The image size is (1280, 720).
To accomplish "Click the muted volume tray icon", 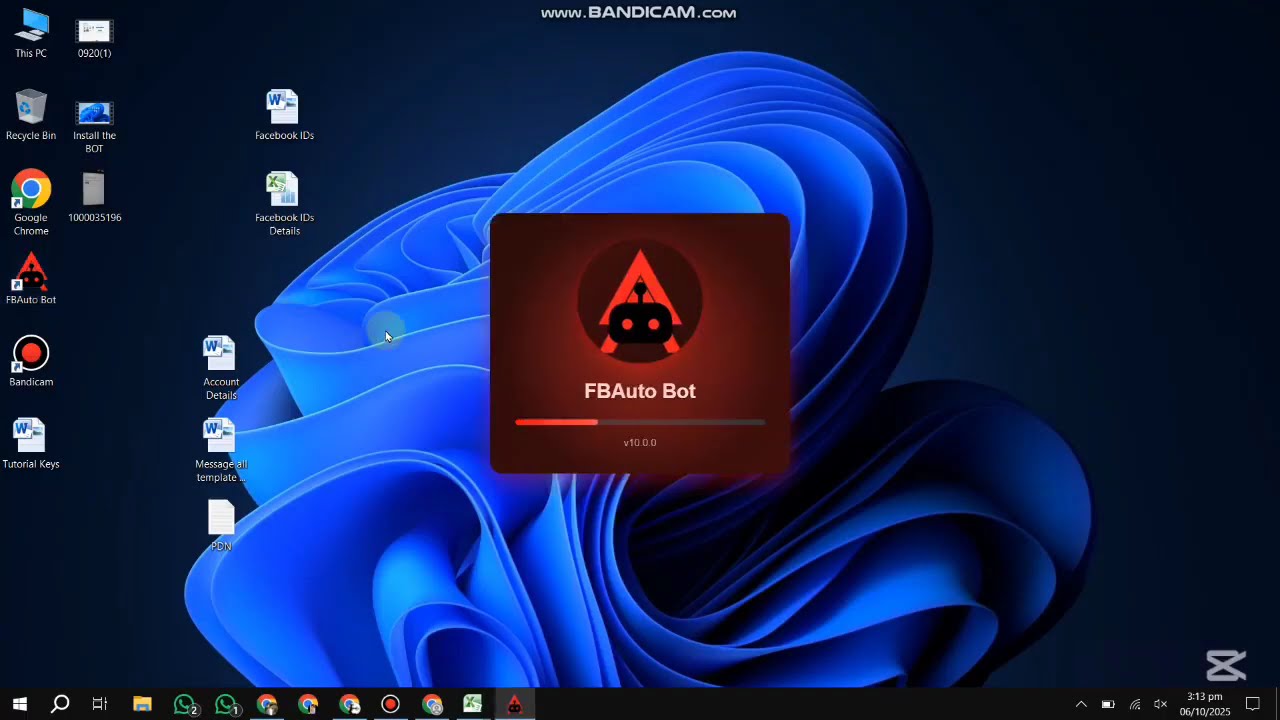I will (1160, 704).
